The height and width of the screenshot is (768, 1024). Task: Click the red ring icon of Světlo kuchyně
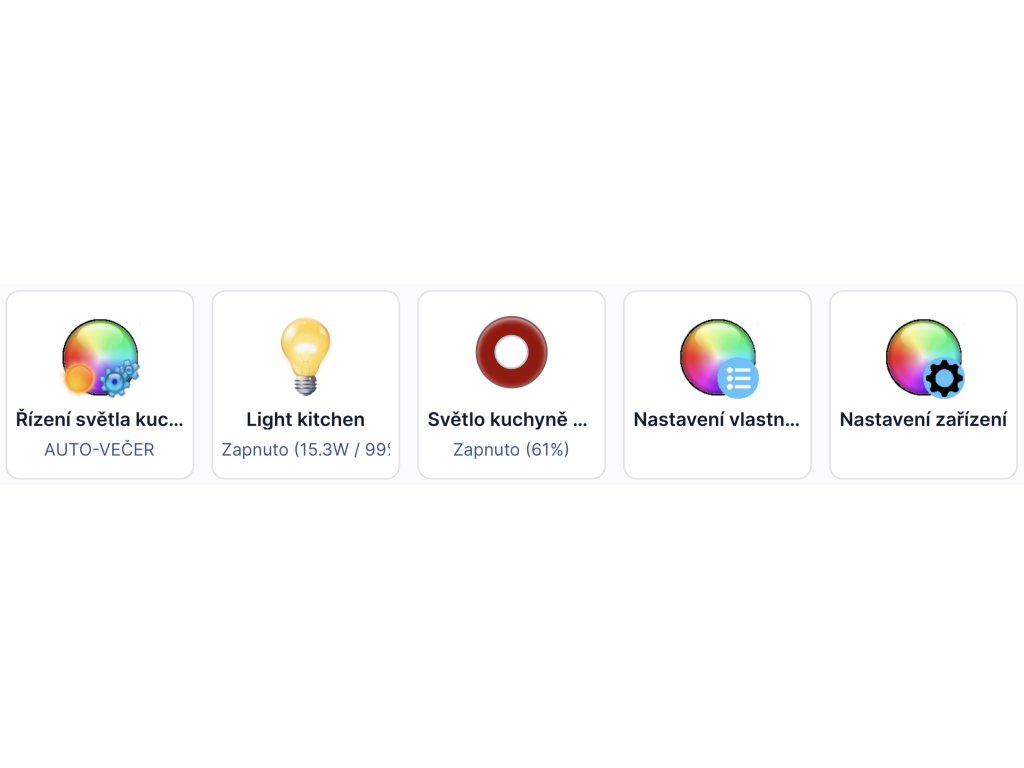click(x=511, y=352)
